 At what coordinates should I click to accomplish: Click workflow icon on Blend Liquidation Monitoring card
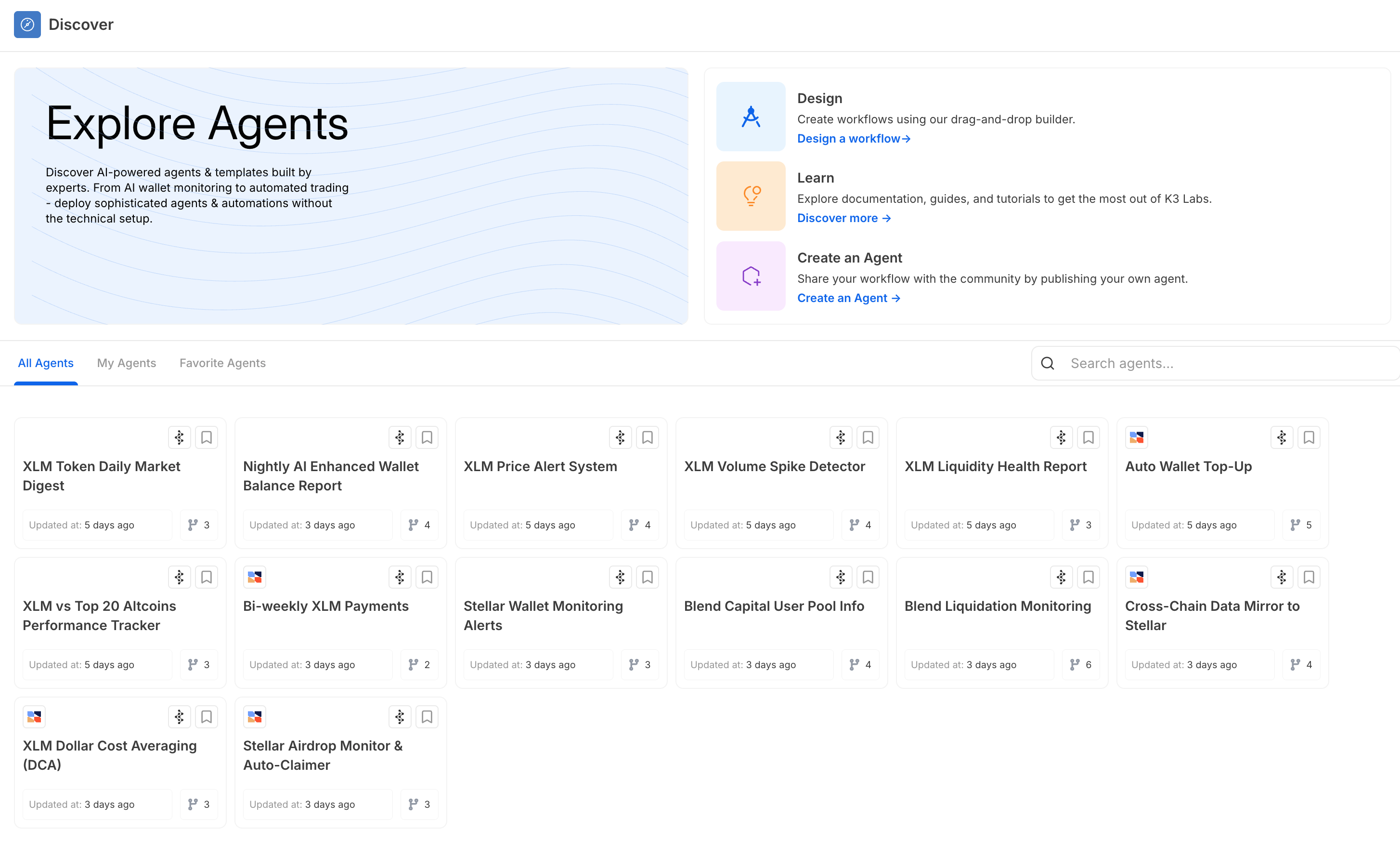click(1061, 577)
